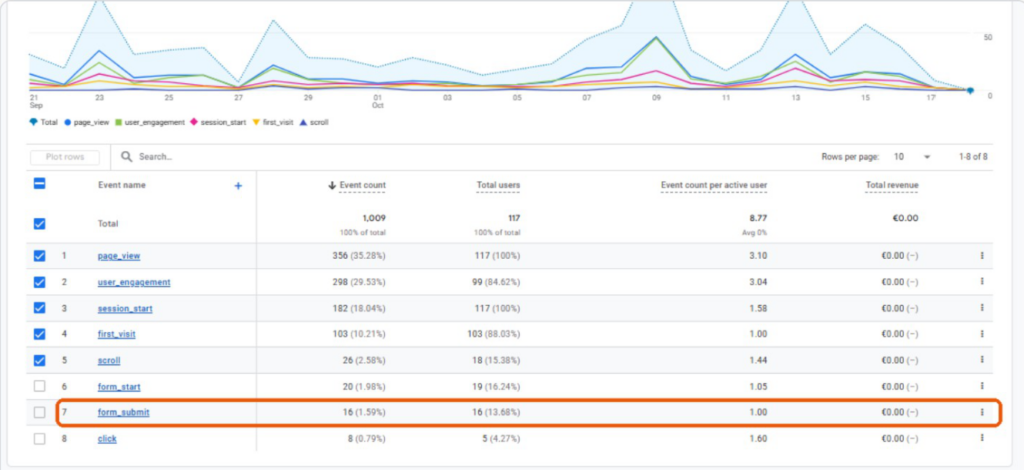Toggle the select-all header checkbox
Screen dimensions: 1024x470
(40, 184)
